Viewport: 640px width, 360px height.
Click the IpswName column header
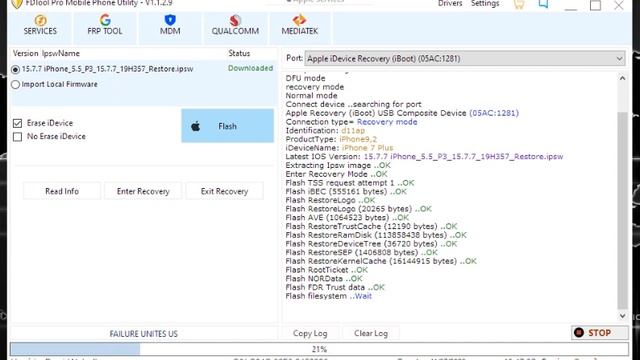tap(60, 53)
